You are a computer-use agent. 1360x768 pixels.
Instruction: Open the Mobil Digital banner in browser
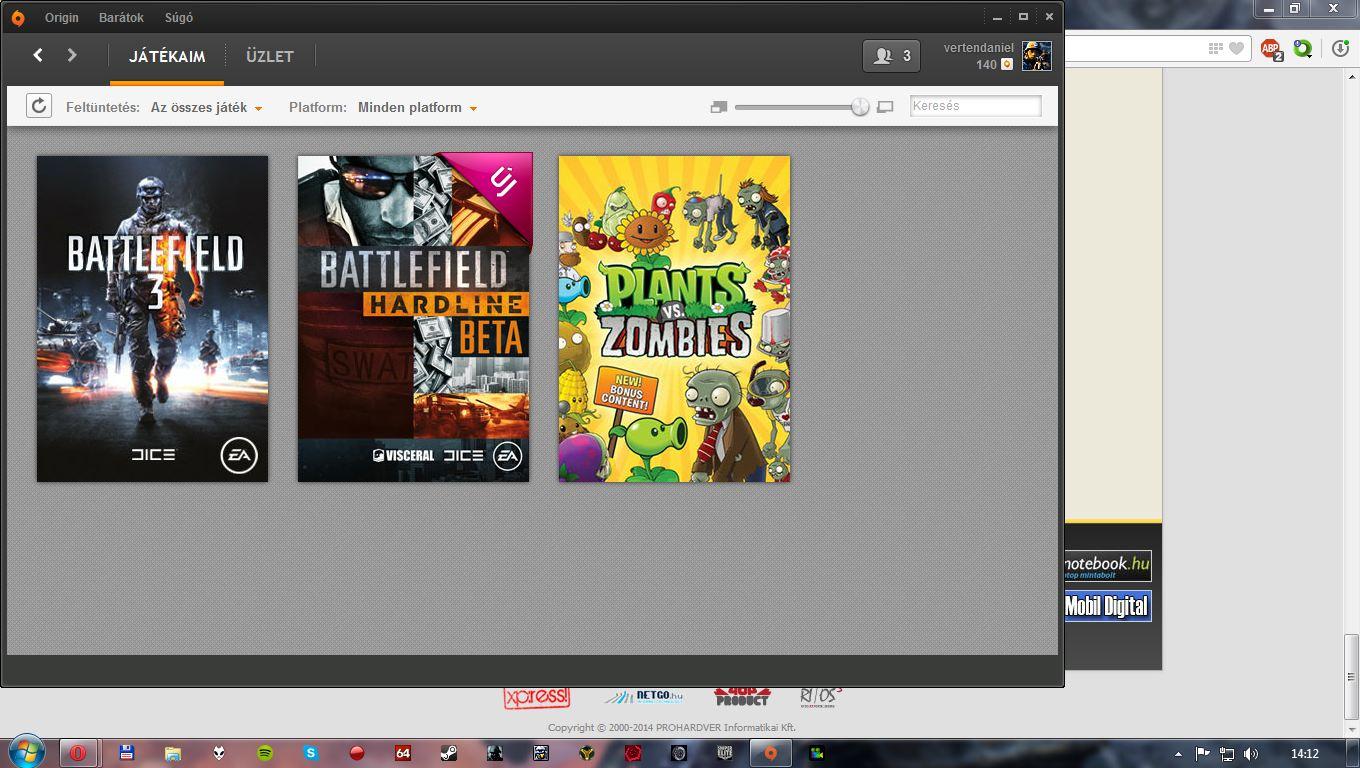click(1108, 606)
